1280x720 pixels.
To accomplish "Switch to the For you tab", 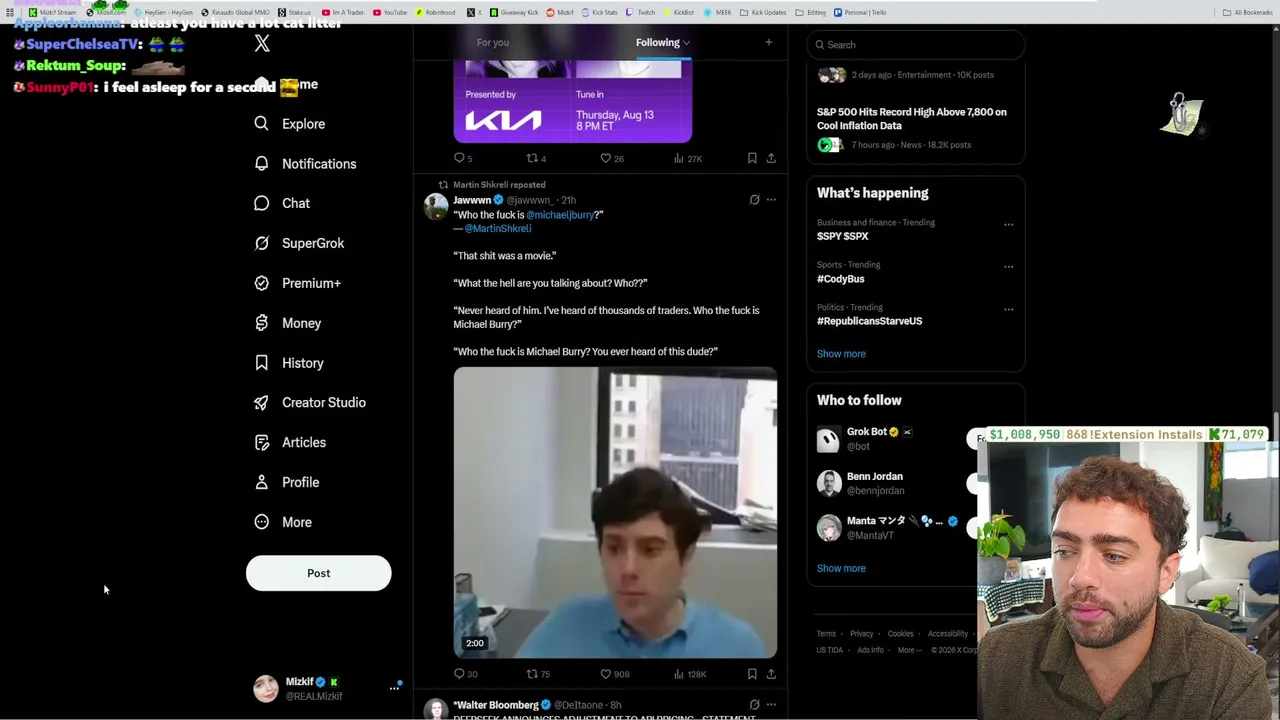I will [x=492, y=42].
